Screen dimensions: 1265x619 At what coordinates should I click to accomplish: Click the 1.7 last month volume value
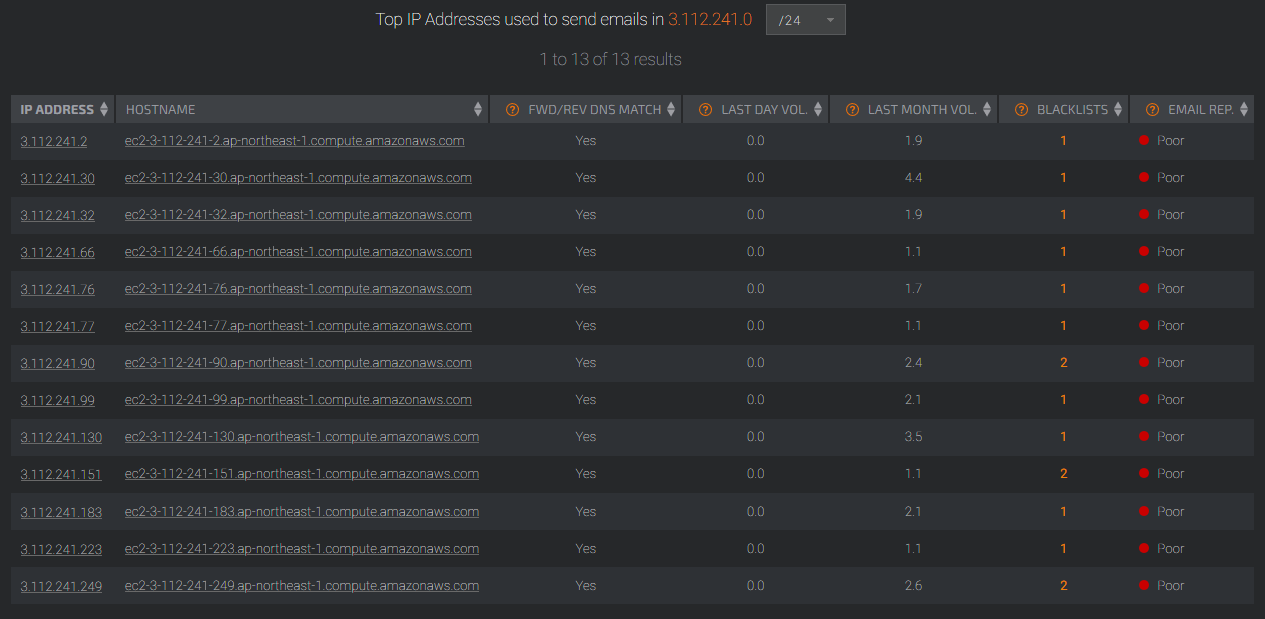[913, 289]
